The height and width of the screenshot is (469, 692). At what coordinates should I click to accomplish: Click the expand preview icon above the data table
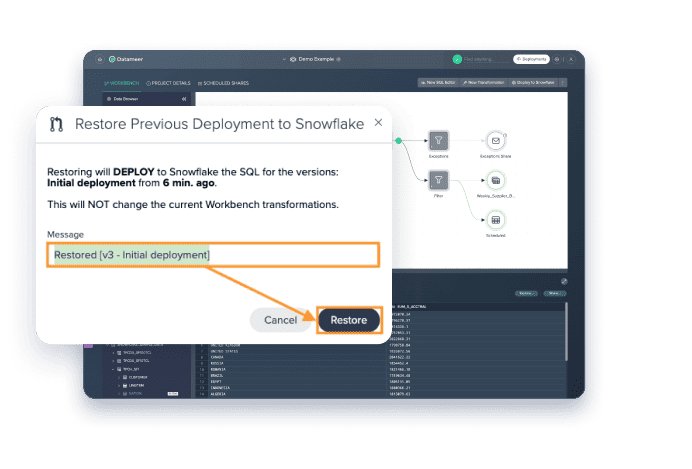coord(564,281)
